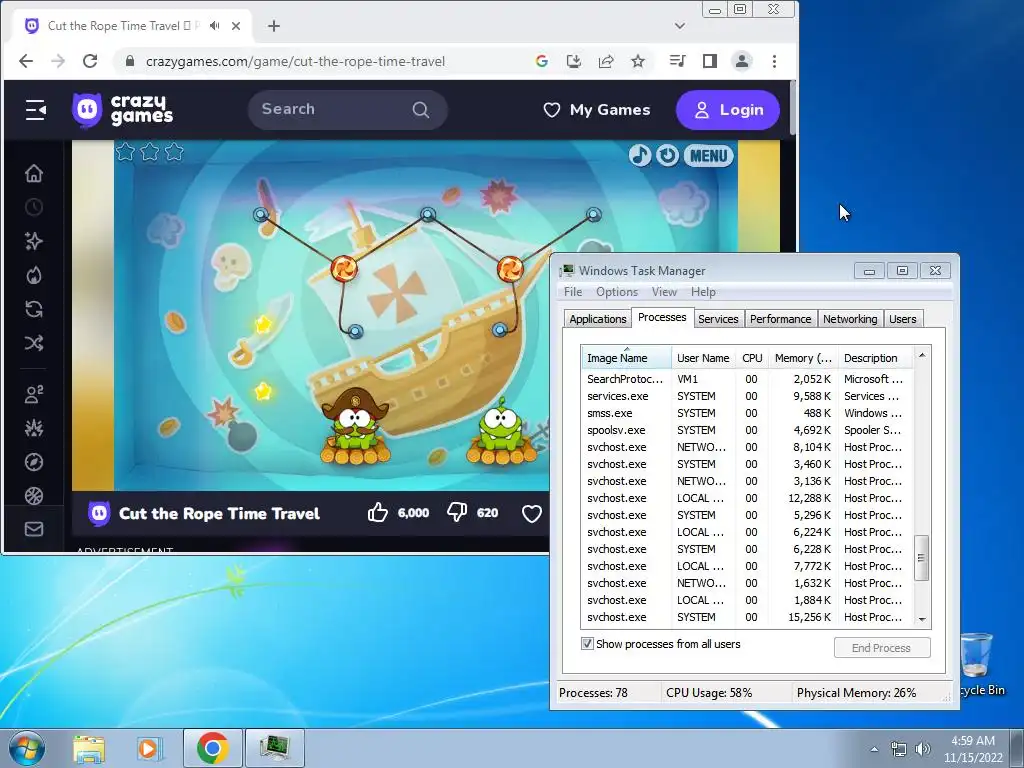
Task: Show hidden tray icons arrow
Action: [x=874, y=749]
